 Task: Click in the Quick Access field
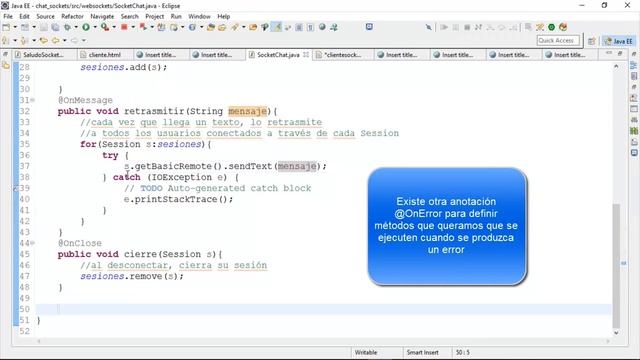[558, 40]
